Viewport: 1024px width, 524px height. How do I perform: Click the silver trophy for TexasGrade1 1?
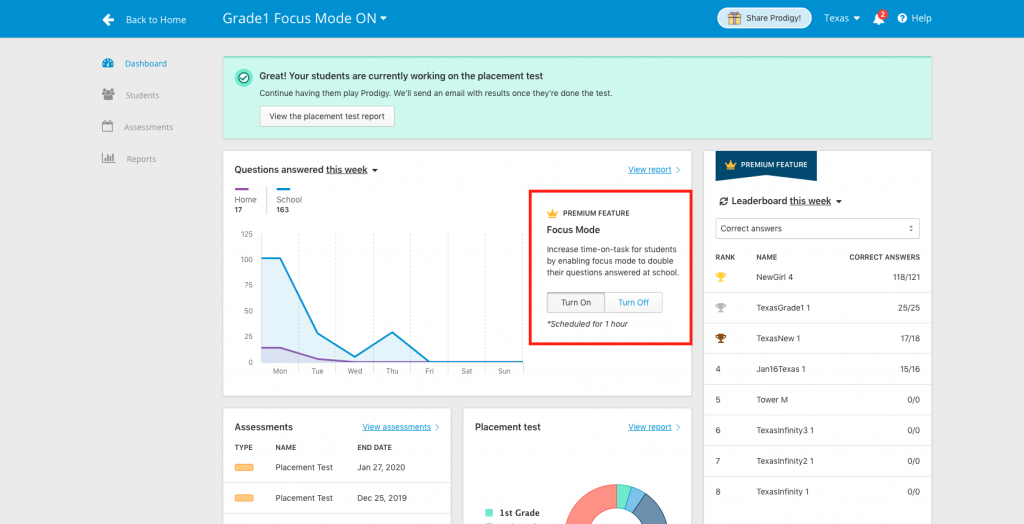(720, 308)
